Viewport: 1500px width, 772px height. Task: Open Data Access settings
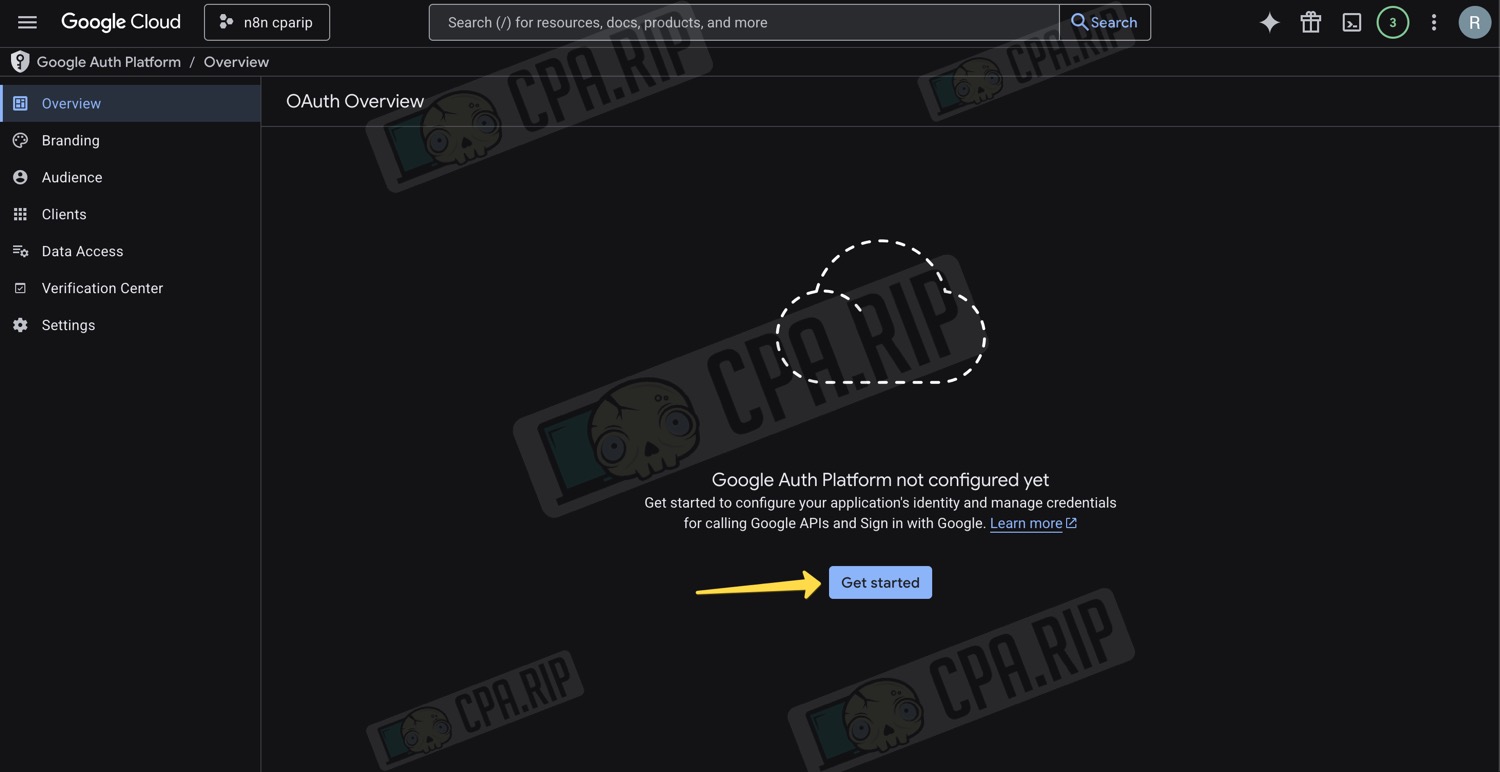(x=82, y=252)
